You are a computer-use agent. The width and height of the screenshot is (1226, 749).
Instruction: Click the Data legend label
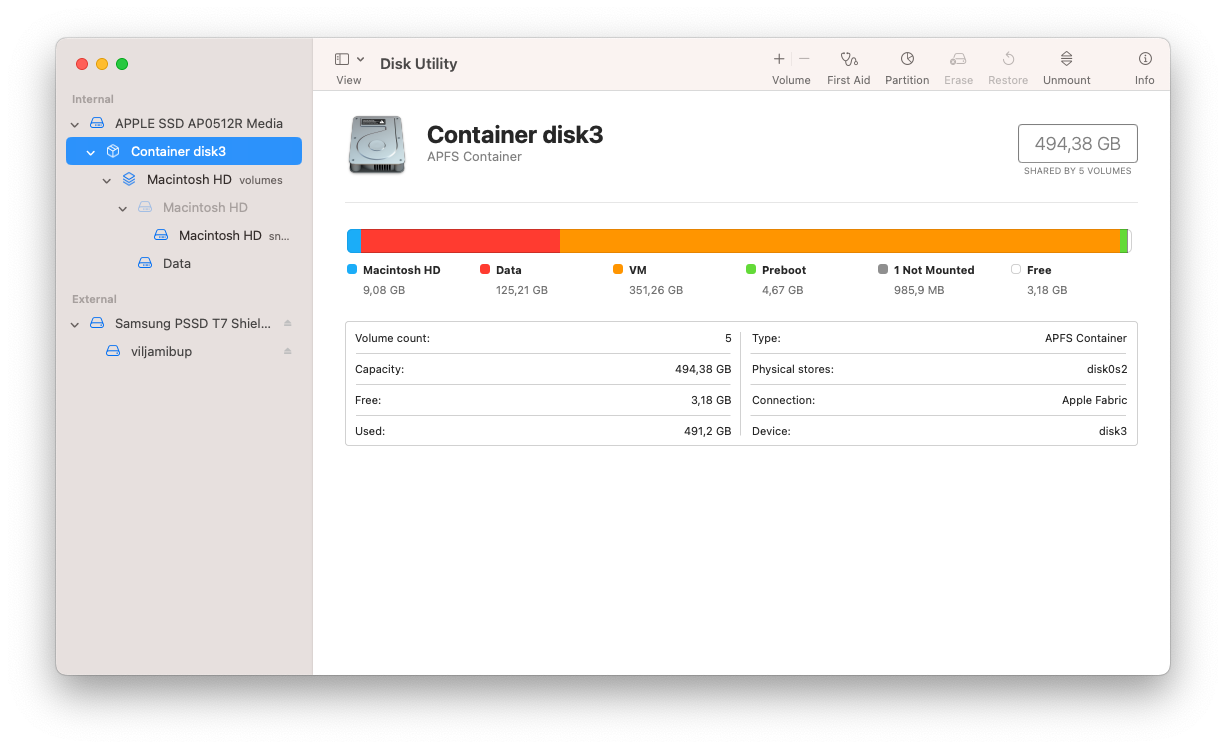pos(509,270)
